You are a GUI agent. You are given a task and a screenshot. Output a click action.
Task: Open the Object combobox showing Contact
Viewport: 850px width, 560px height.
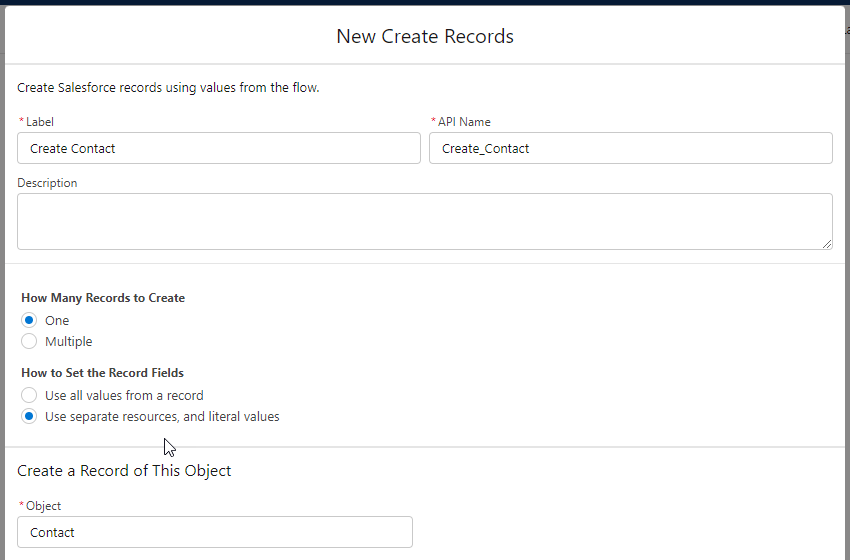point(215,532)
